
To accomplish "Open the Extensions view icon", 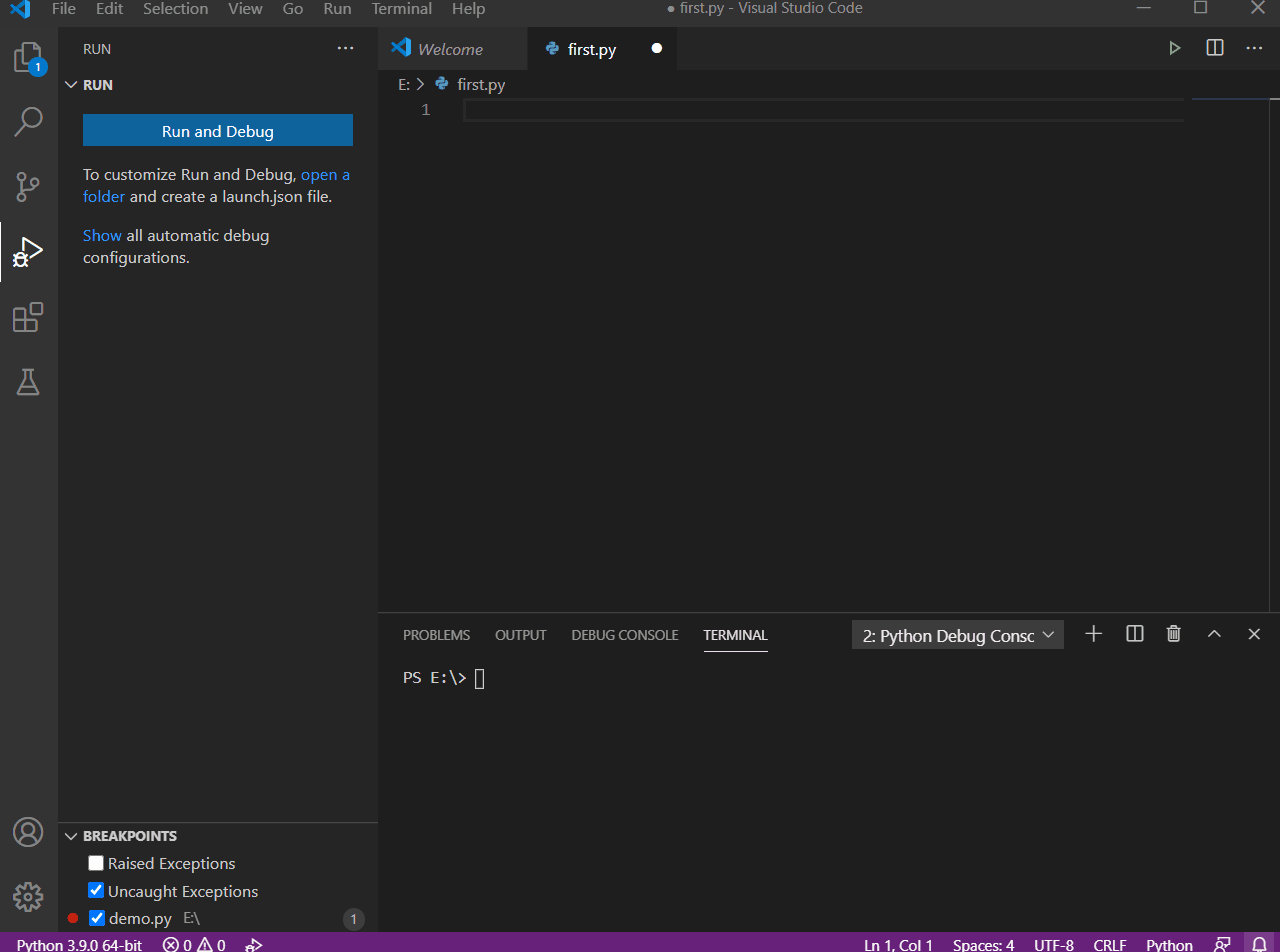I will click(28, 317).
